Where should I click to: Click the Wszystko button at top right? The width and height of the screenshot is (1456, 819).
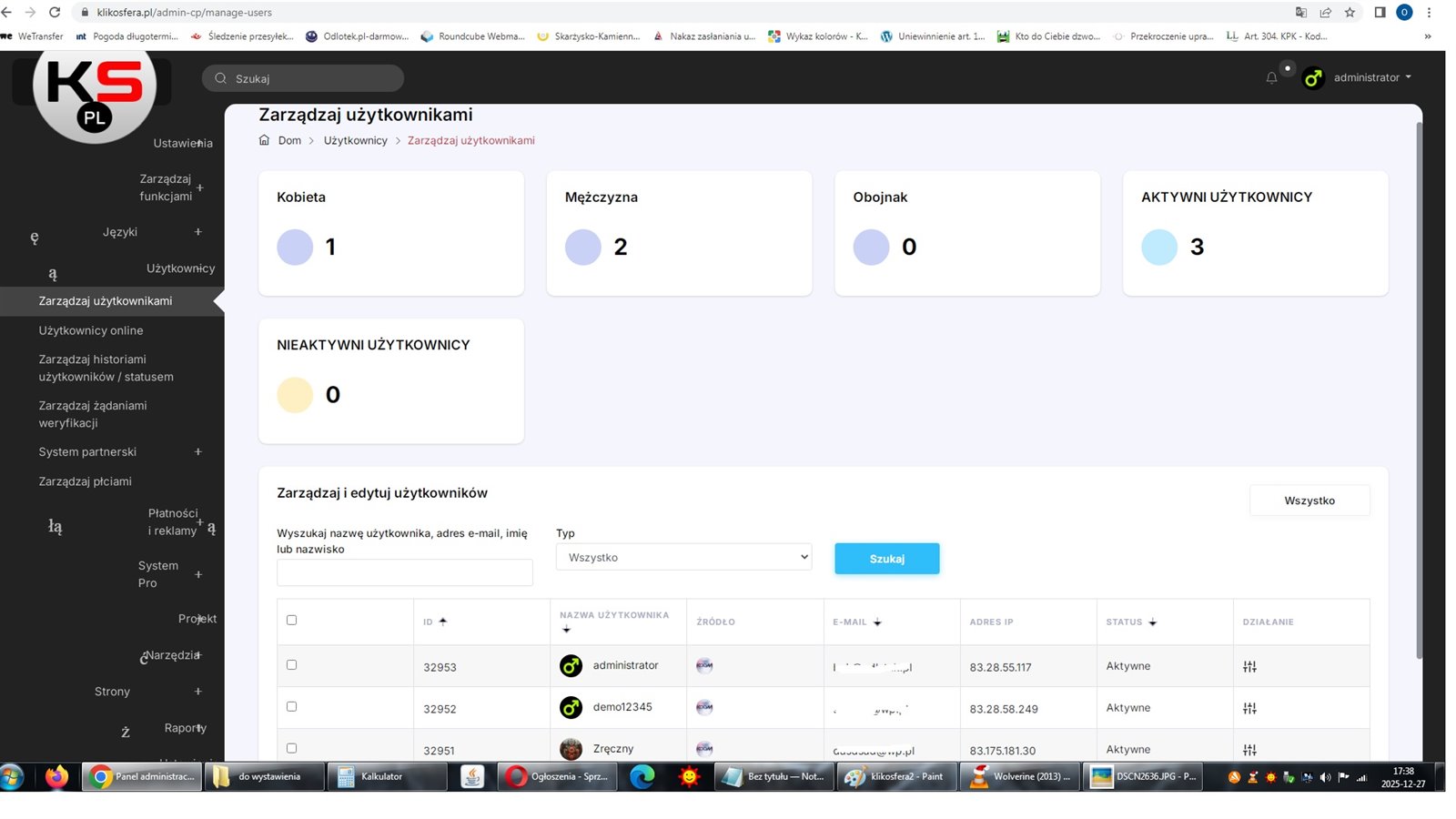pos(1309,500)
